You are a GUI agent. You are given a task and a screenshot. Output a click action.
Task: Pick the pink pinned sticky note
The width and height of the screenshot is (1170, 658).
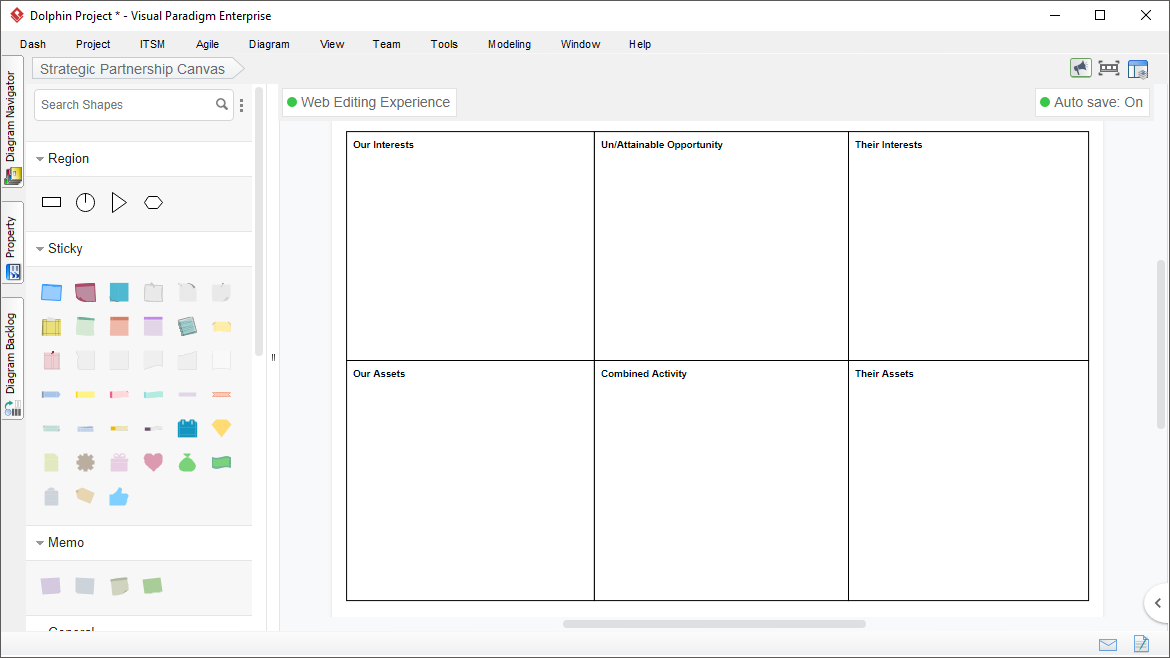[51, 360]
